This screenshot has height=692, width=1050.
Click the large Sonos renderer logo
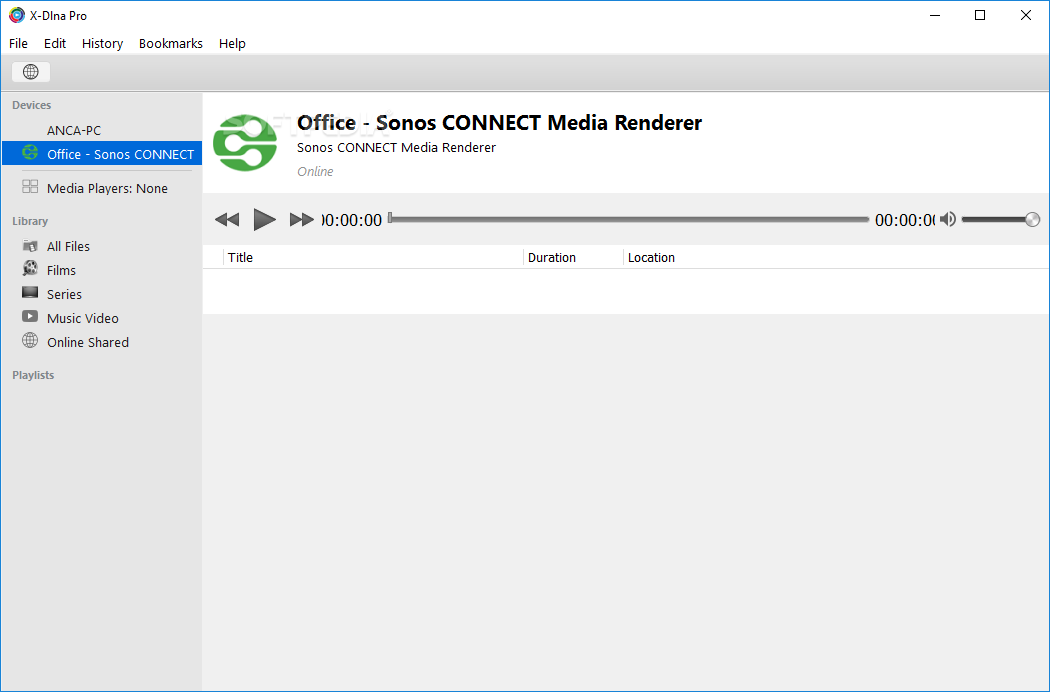tap(245, 143)
